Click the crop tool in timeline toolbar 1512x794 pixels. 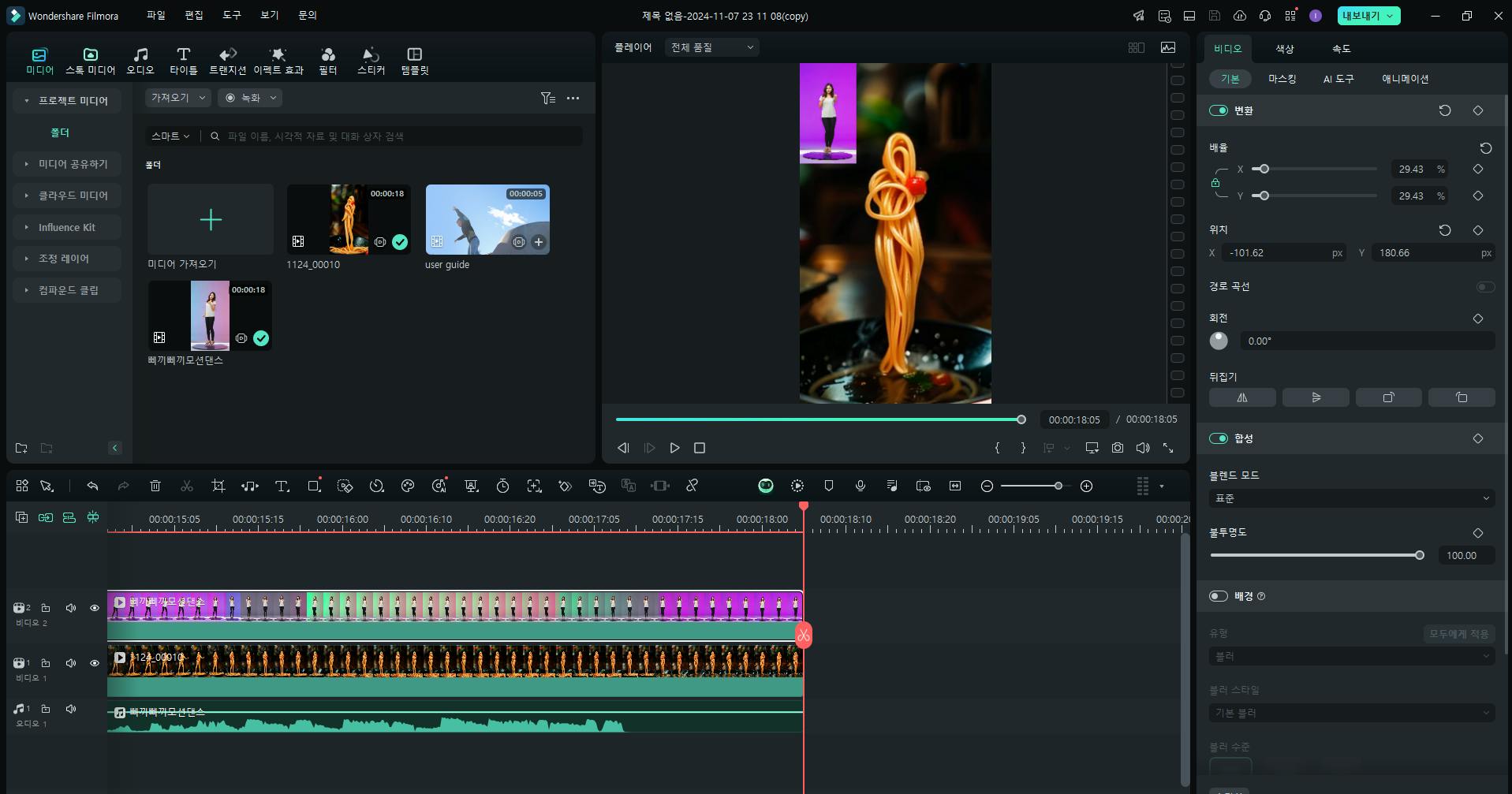coord(218,486)
